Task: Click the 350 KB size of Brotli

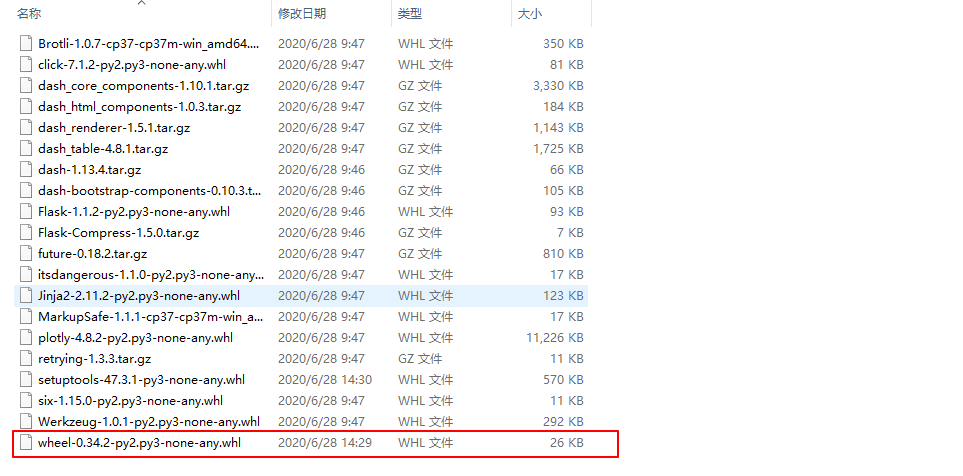Action: pos(563,44)
